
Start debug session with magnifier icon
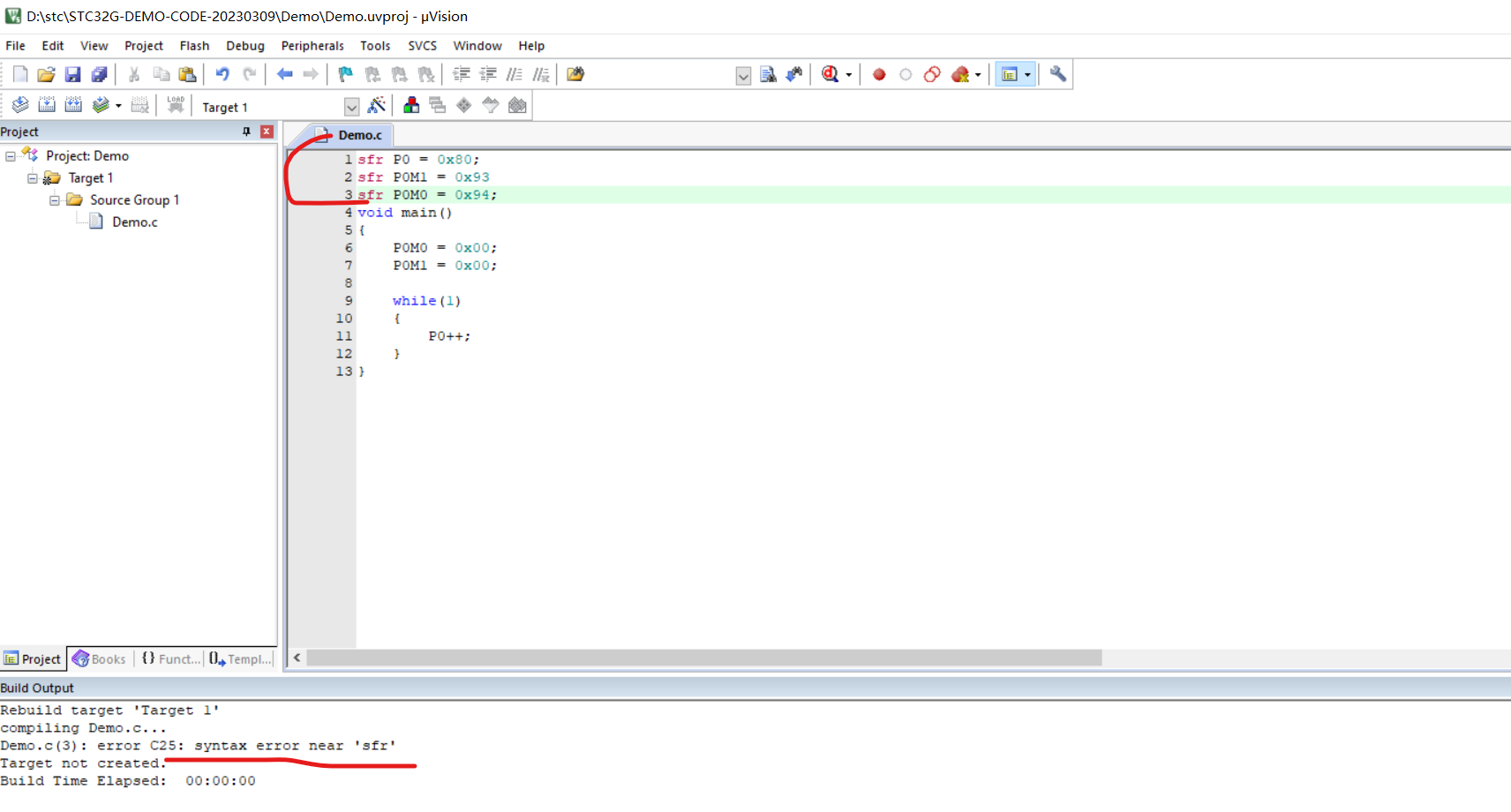(830, 75)
